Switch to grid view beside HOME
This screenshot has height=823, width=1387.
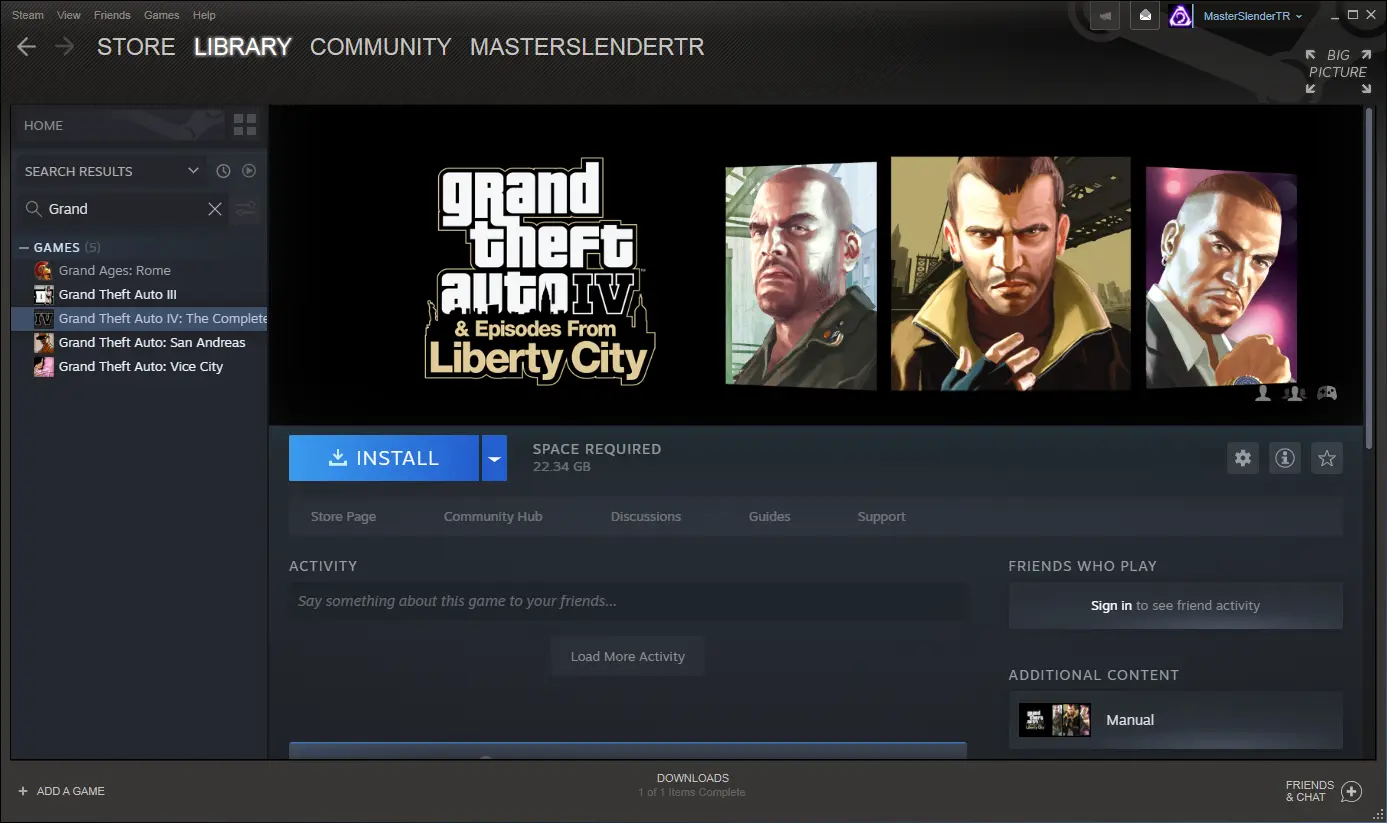point(245,125)
